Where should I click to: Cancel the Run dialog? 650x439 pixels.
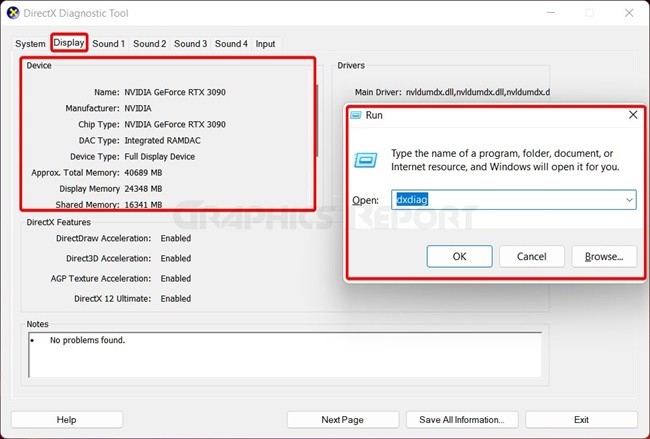click(531, 256)
